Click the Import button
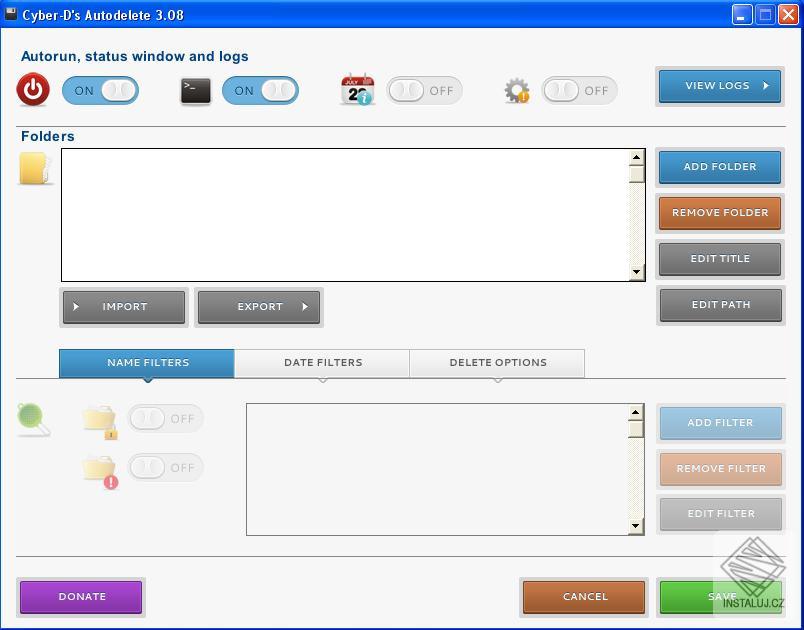Image resolution: width=804 pixels, height=630 pixels. (124, 307)
